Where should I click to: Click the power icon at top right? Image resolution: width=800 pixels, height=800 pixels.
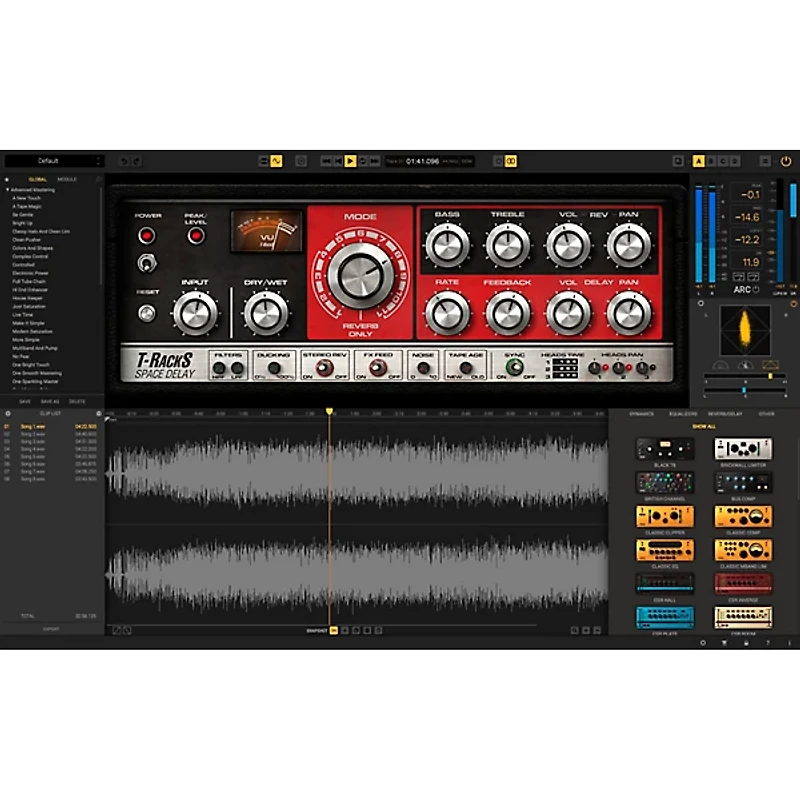[785, 161]
